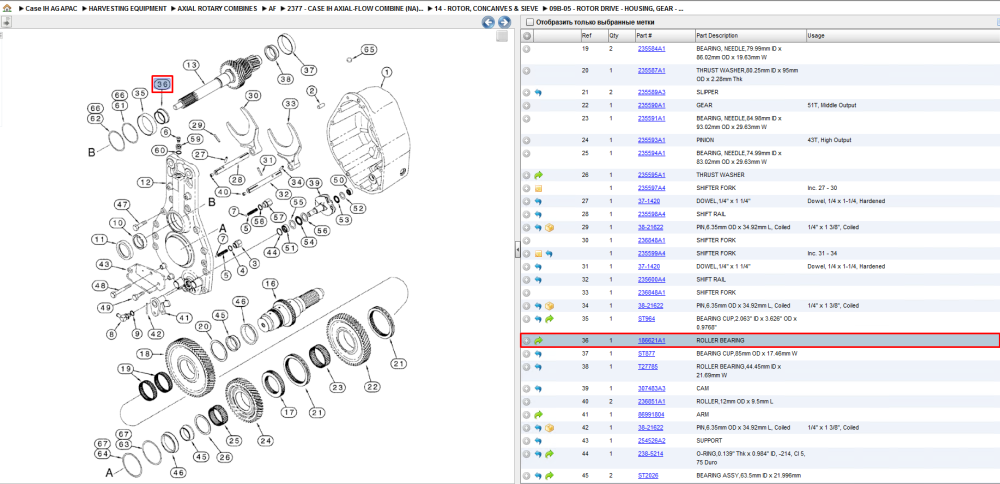Click yellow note icon on 235597A4 row
This screenshot has width=1000, height=484.
(x=538, y=188)
